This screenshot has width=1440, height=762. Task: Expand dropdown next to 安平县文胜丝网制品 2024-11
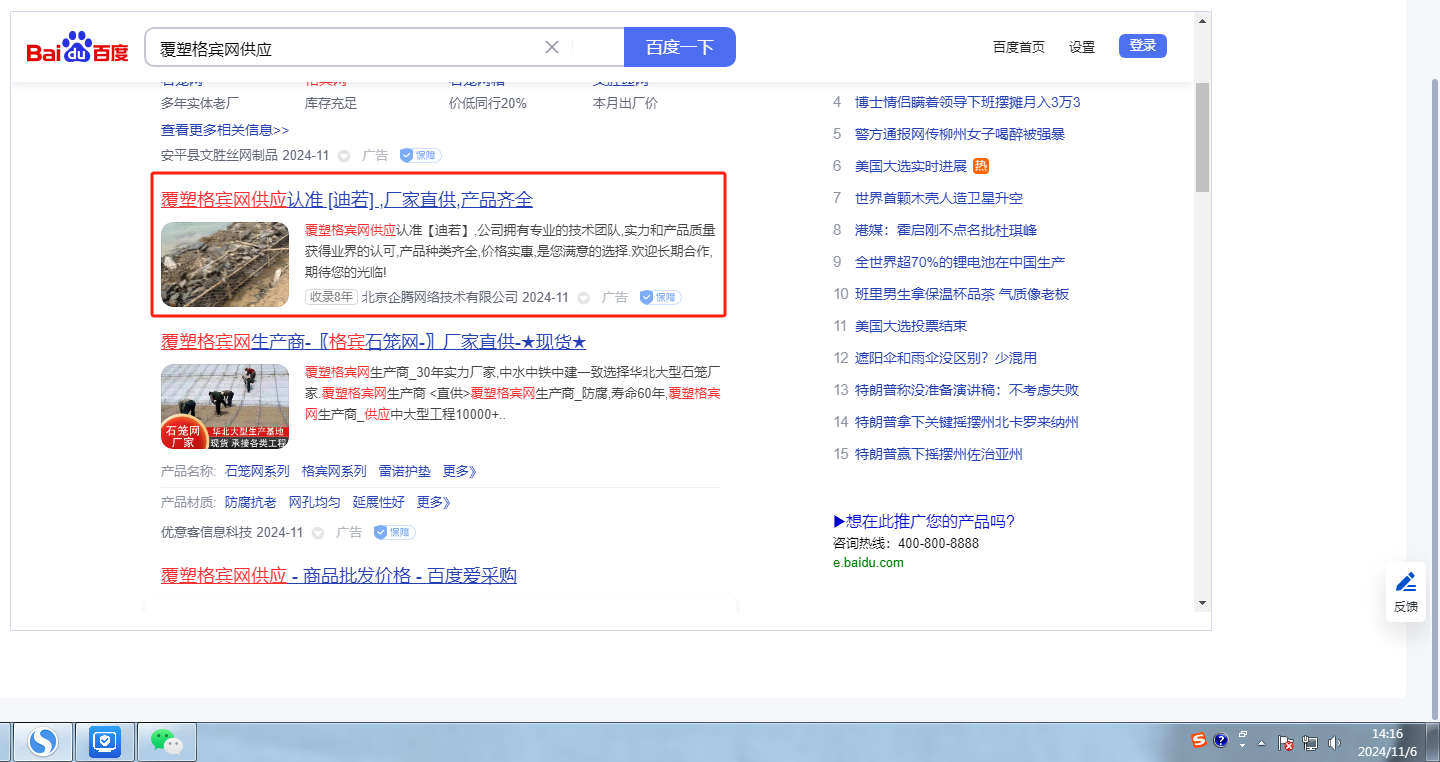(x=344, y=156)
